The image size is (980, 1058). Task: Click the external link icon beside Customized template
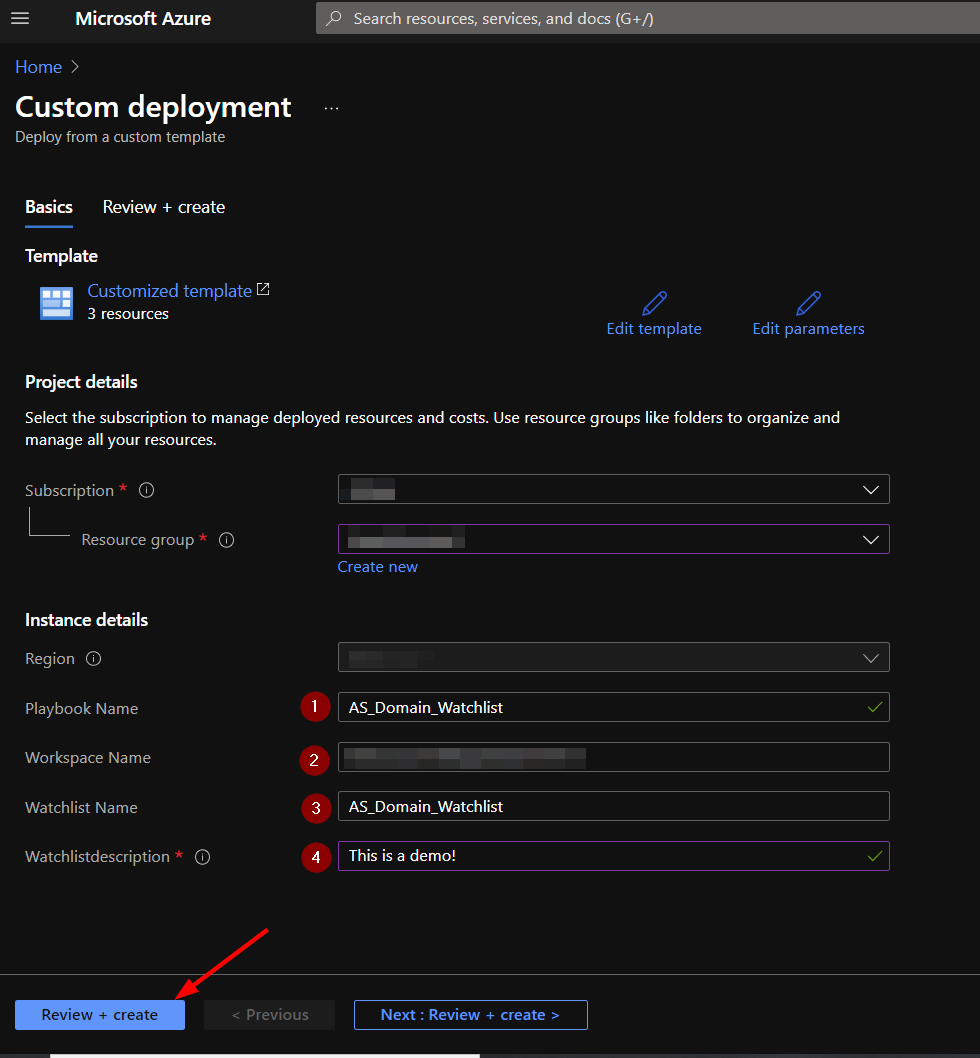(x=263, y=289)
